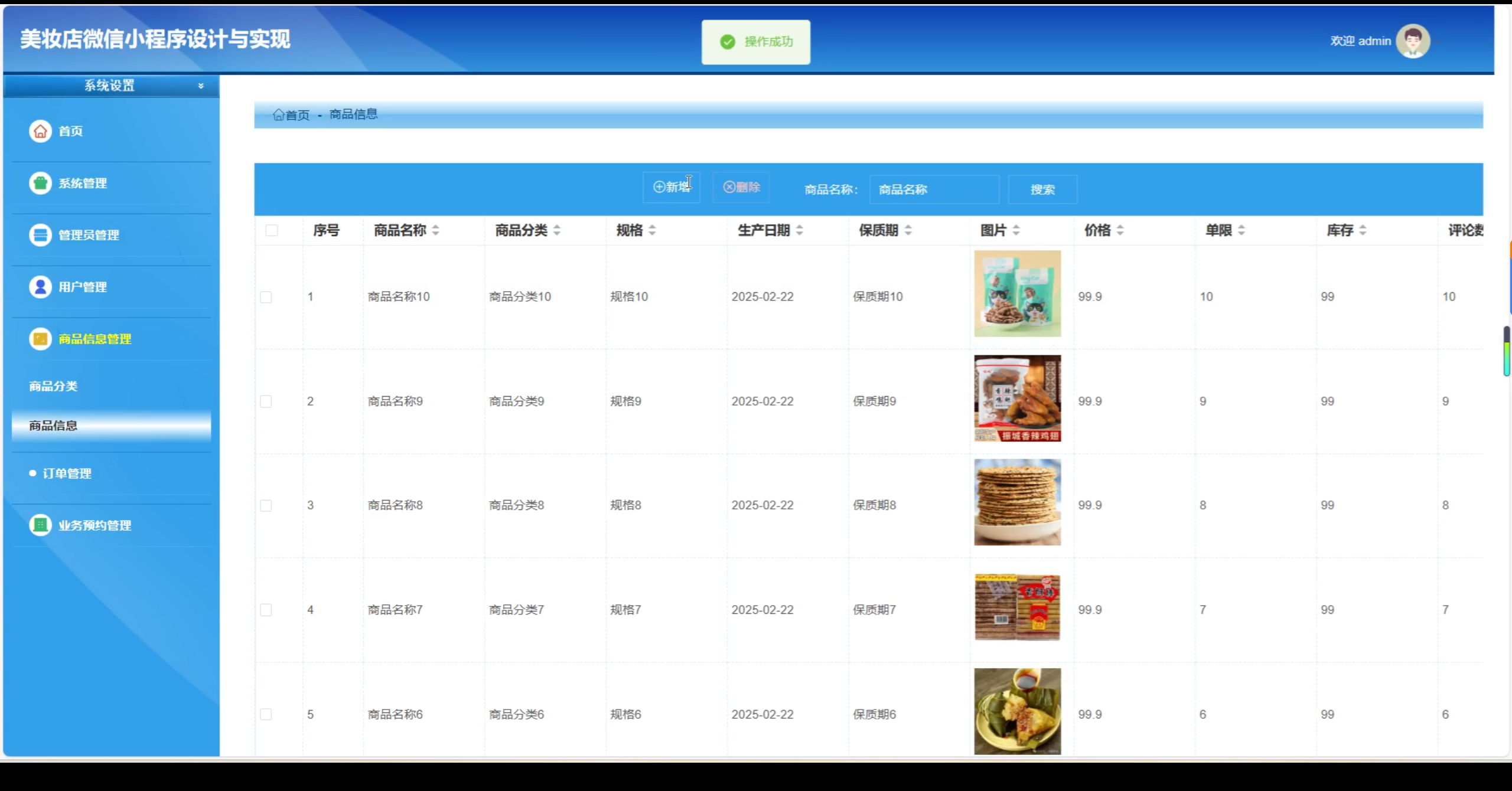Click the 搜索 search button
1512x791 pixels.
point(1042,189)
